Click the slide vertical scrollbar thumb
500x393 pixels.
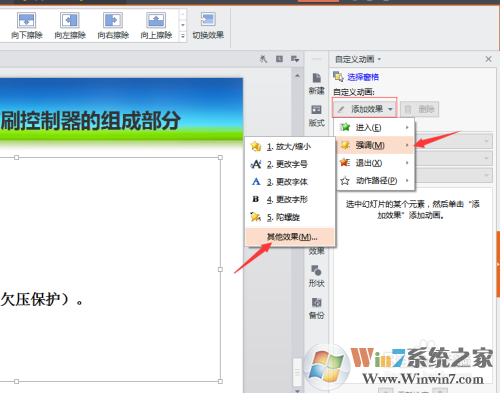click(297, 372)
